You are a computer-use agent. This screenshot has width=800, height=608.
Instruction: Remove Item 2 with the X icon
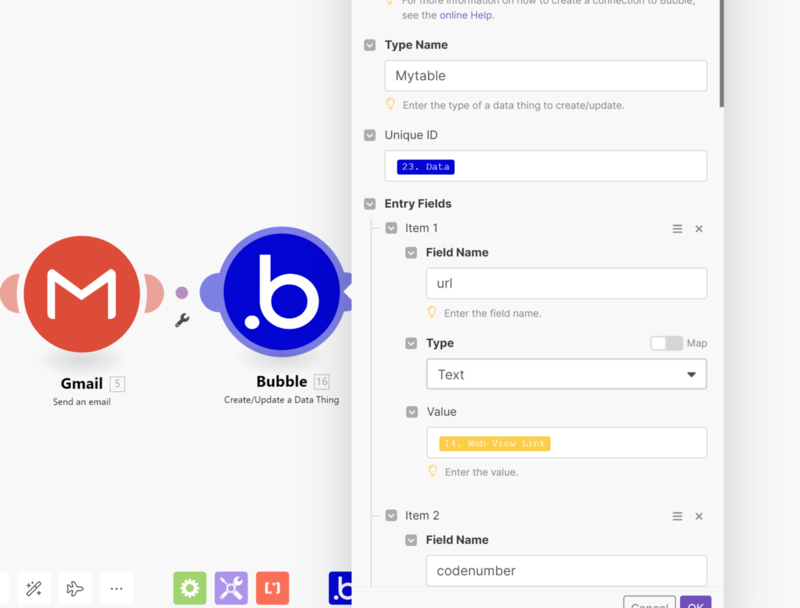699,516
